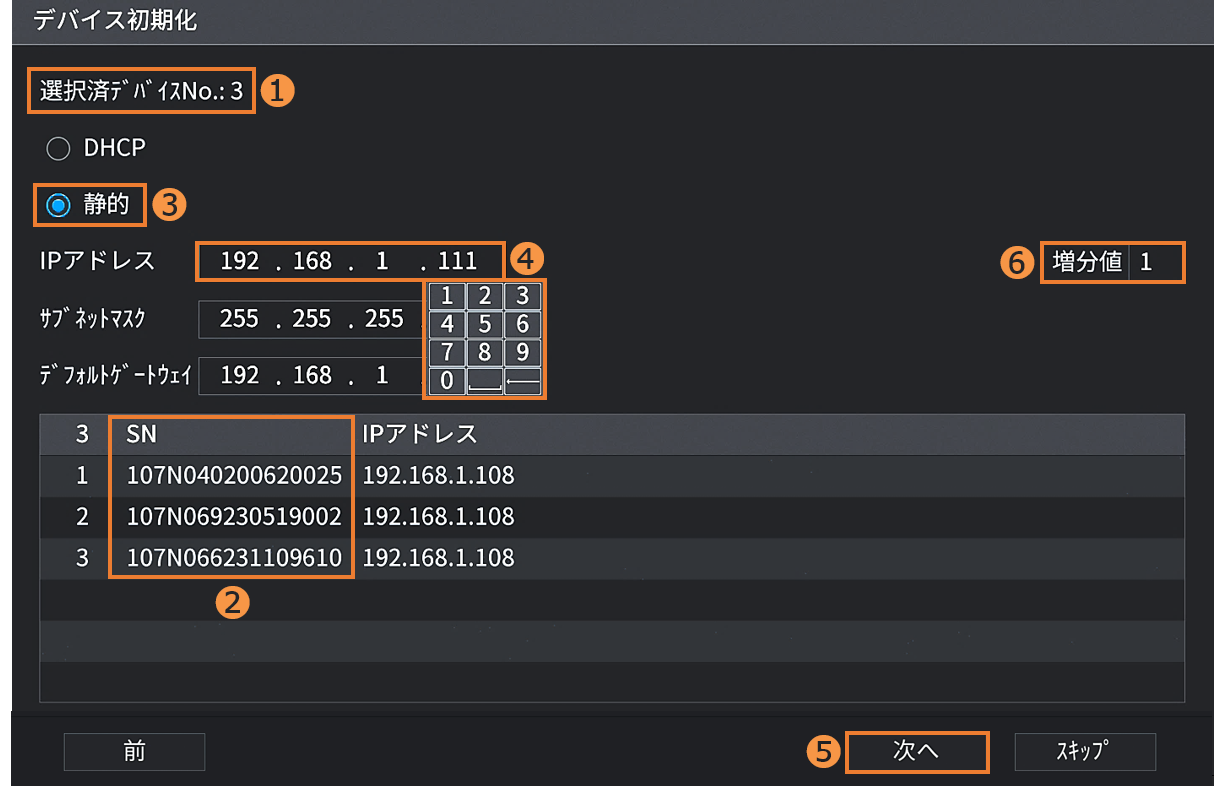Click the 前 (Previous) button
Viewport: 1214px width, 801px height.
tap(134, 752)
